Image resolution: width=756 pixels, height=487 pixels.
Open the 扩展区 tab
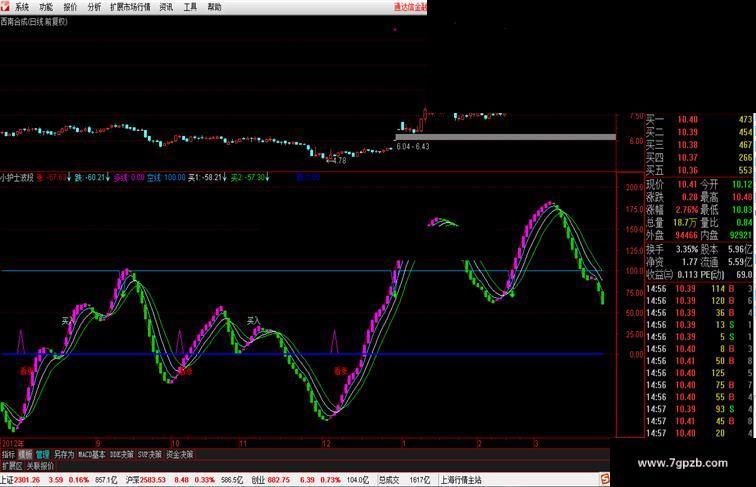click(x=12, y=466)
